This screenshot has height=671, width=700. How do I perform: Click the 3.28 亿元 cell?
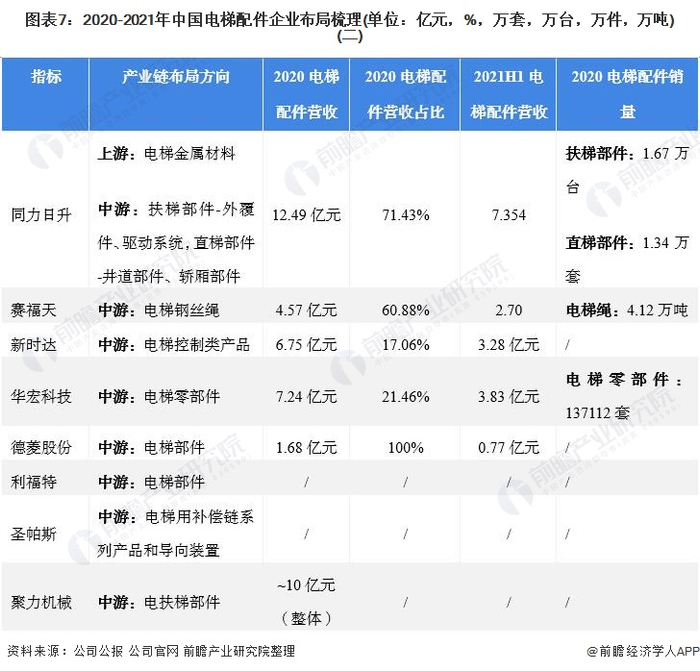click(508, 345)
